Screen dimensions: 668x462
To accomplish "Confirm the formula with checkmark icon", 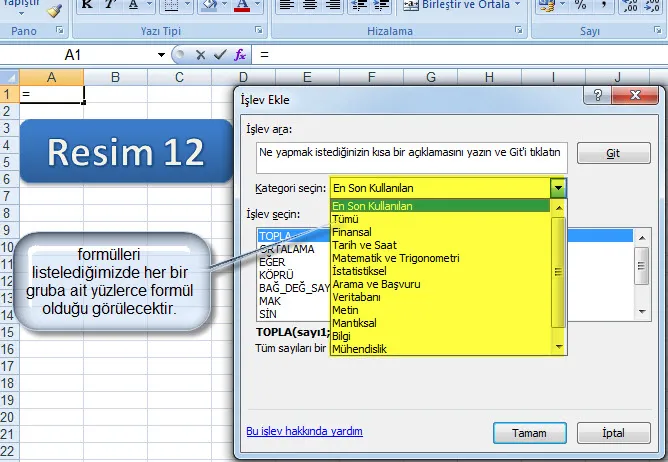I will point(220,54).
